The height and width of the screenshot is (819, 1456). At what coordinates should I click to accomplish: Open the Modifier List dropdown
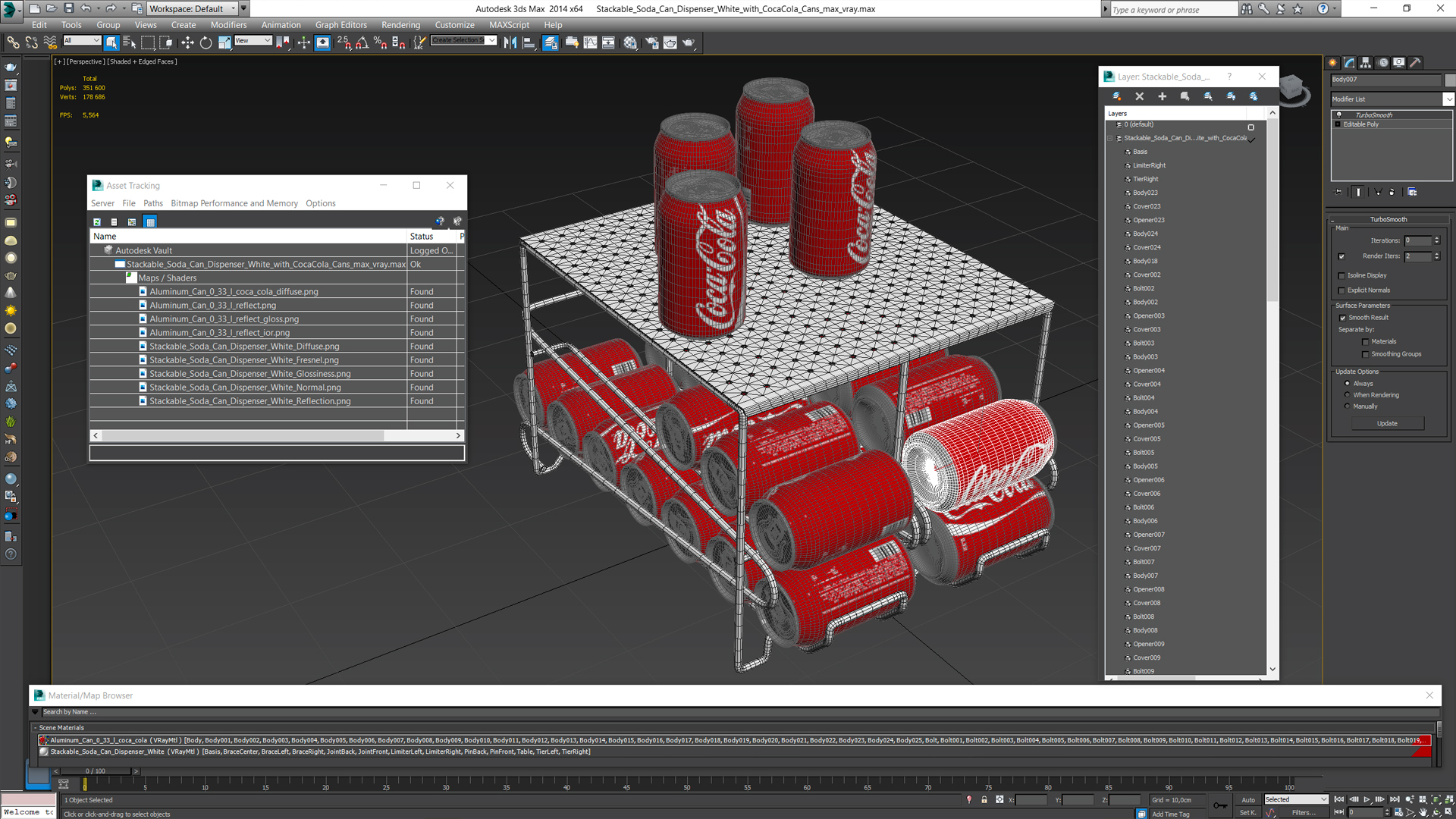pyautogui.click(x=1392, y=99)
